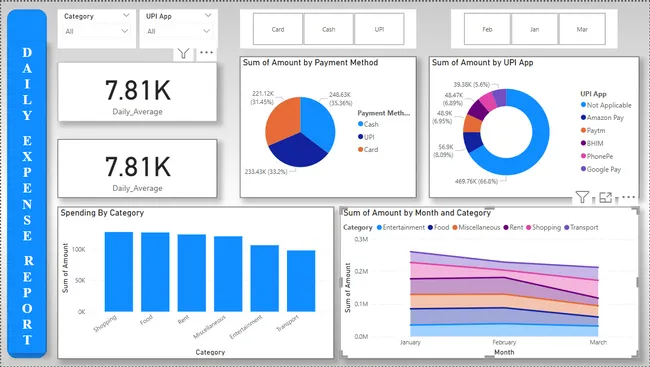Click Not Applicable legend entry
The height and width of the screenshot is (367, 650).
(606, 105)
